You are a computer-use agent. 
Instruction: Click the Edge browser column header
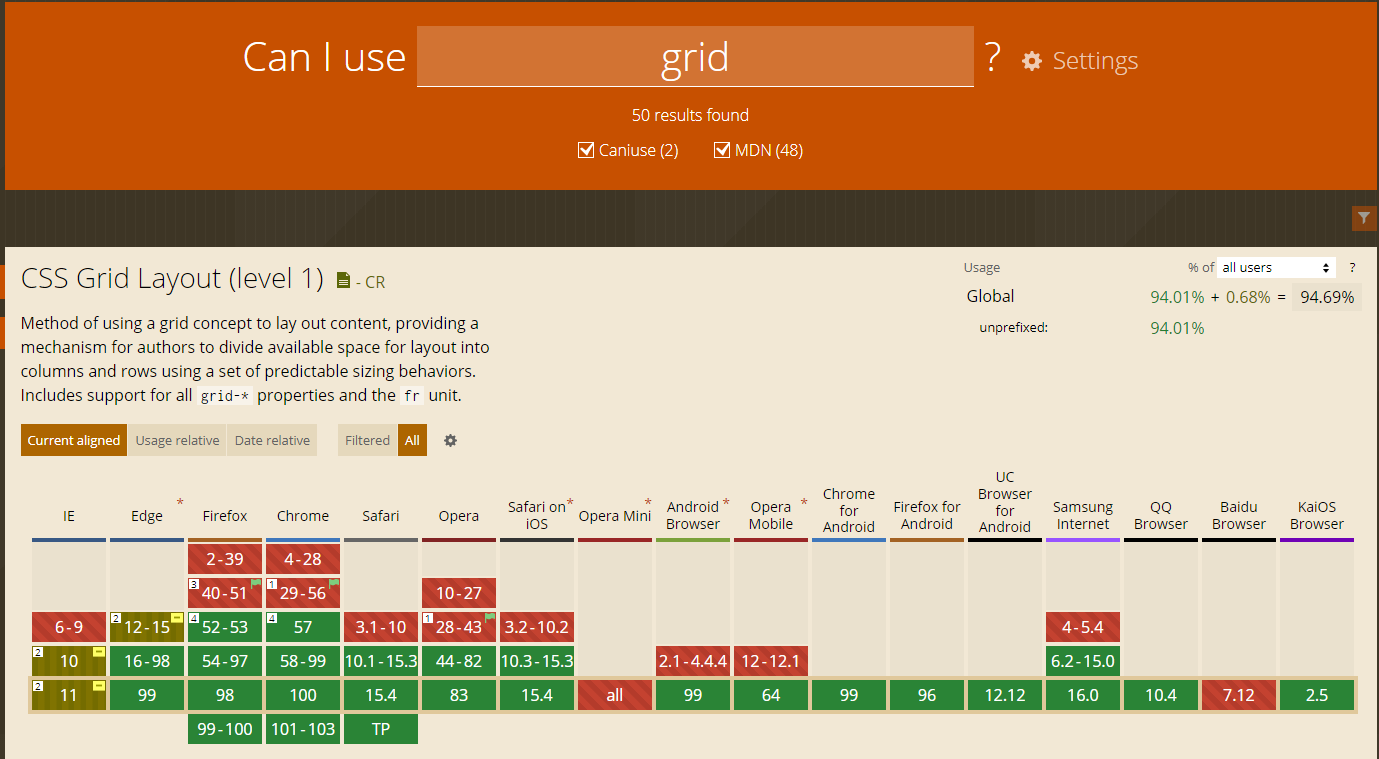(147, 516)
